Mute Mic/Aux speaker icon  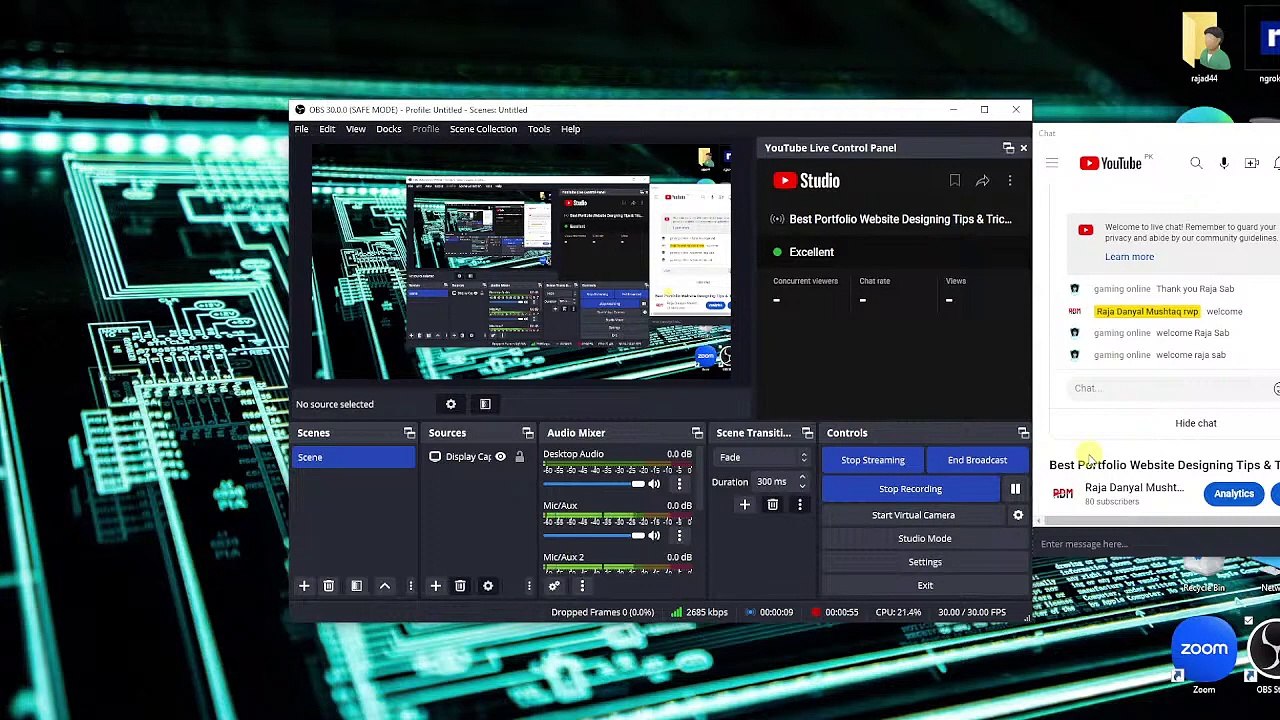(654, 536)
